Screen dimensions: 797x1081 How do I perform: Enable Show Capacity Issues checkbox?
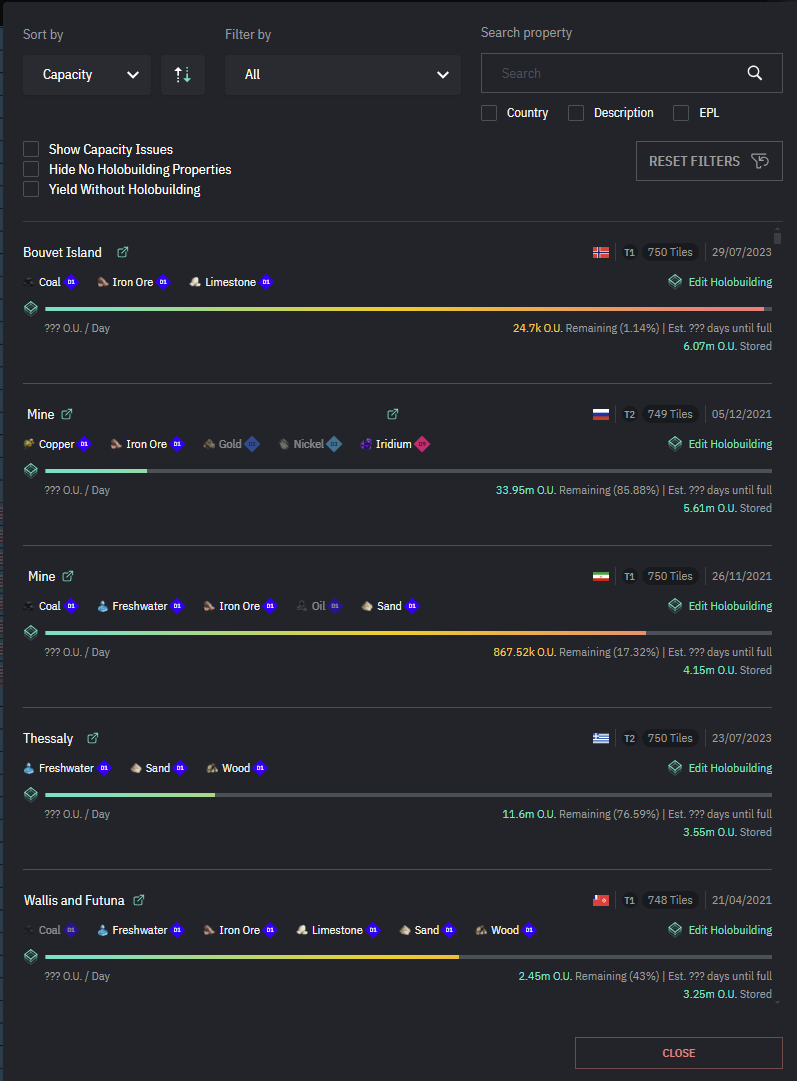(x=31, y=149)
